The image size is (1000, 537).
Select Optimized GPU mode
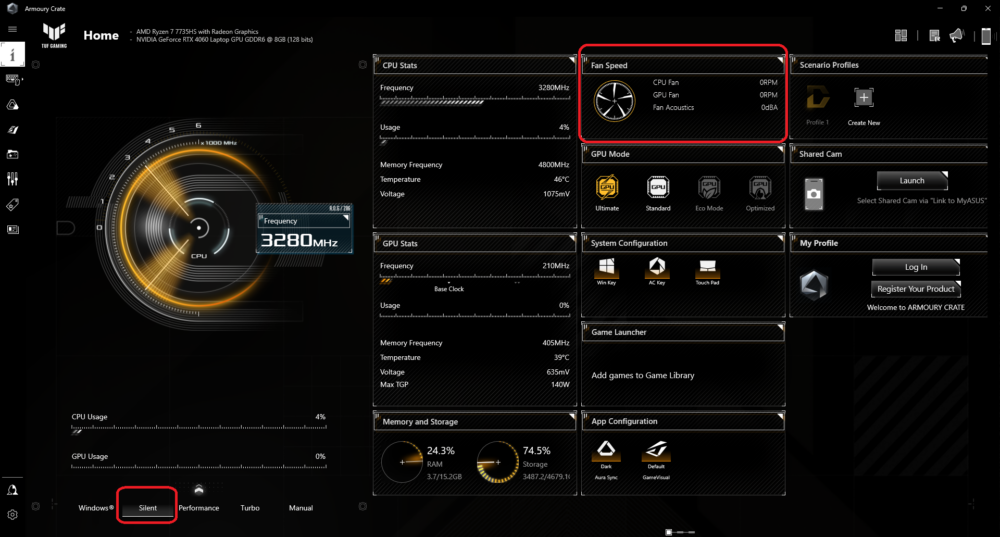coord(760,193)
